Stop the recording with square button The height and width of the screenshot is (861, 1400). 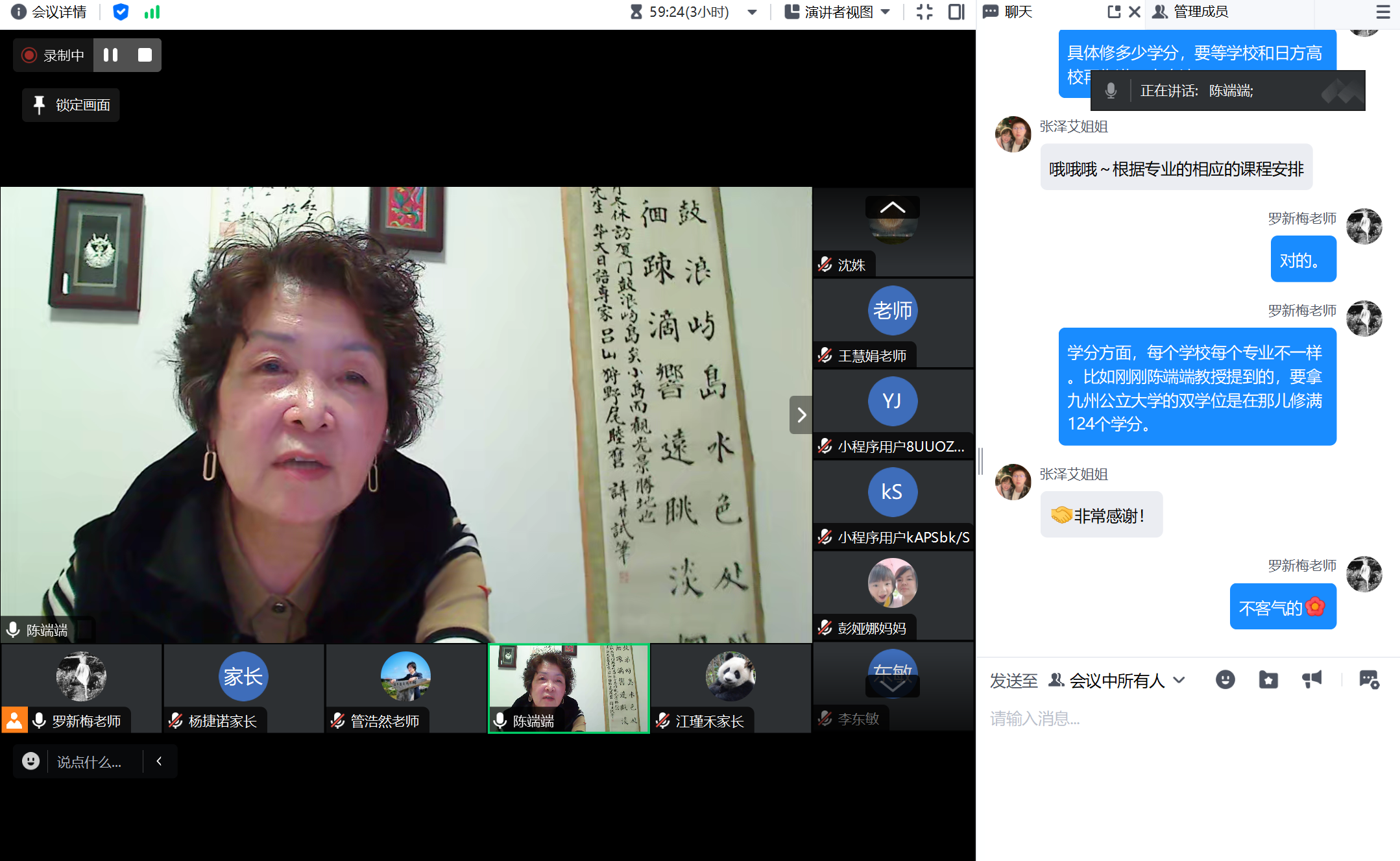pyautogui.click(x=145, y=55)
